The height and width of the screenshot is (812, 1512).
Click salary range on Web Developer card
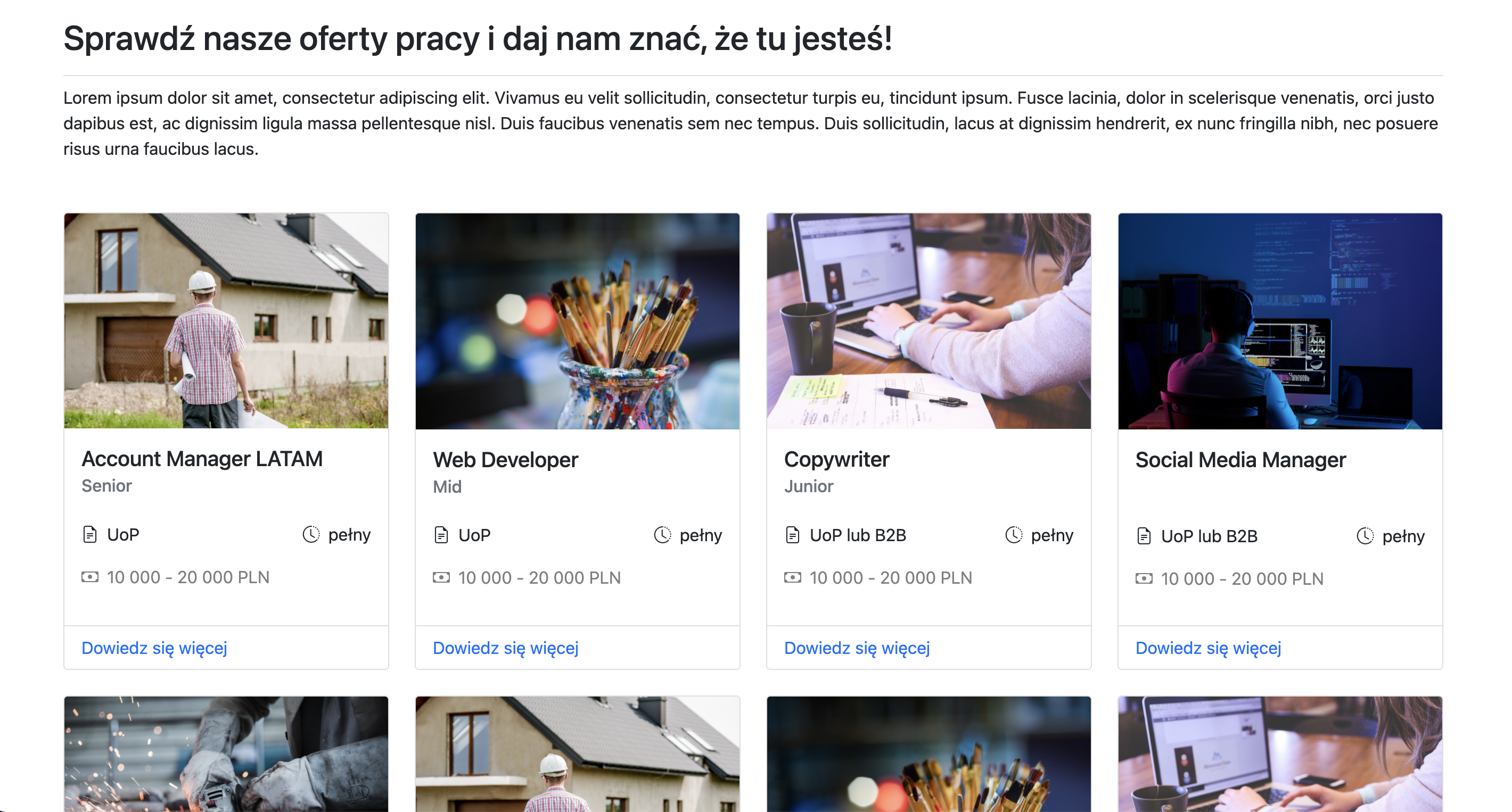pos(539,578)
